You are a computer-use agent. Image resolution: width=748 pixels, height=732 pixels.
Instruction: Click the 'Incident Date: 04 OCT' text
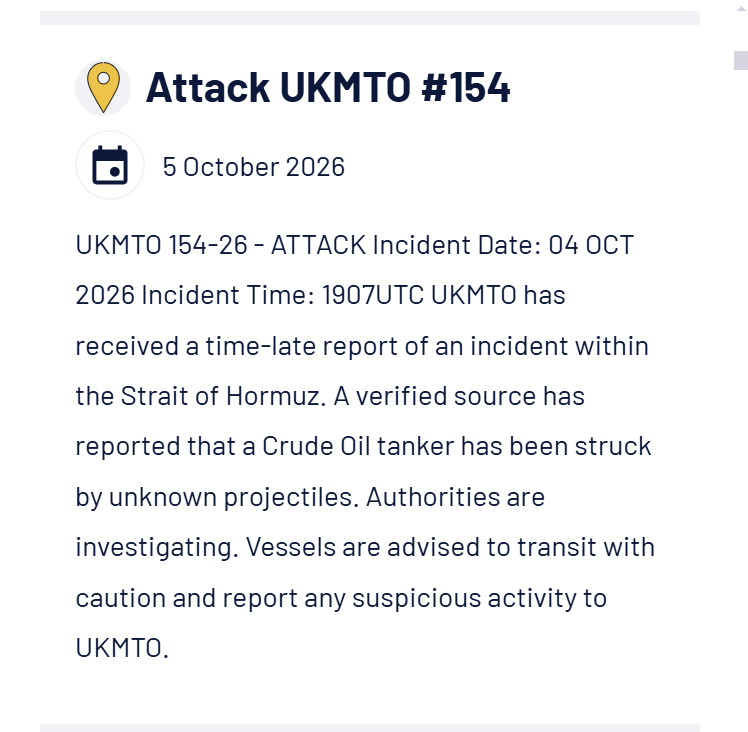pyautogui.click(x=503, y=245)
